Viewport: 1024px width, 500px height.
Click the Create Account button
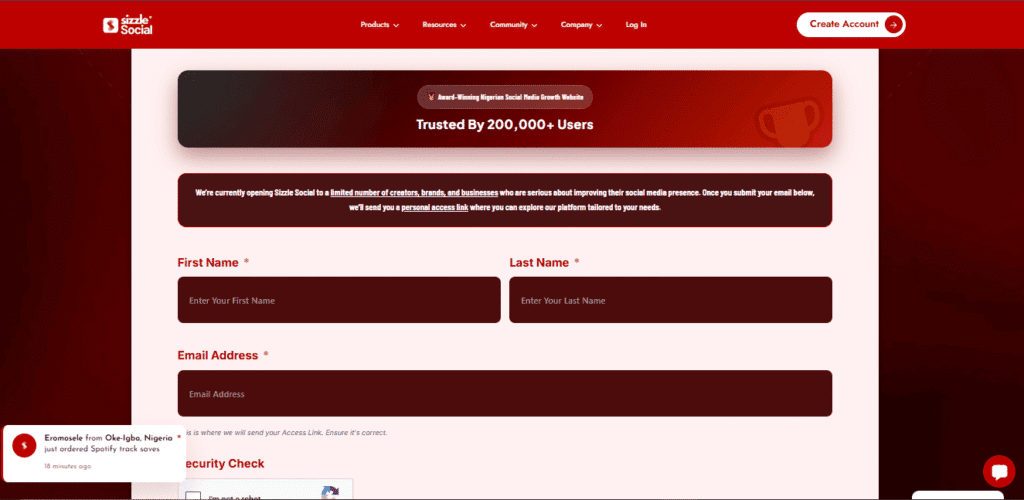pyautogui.click(x=851, y=24)
